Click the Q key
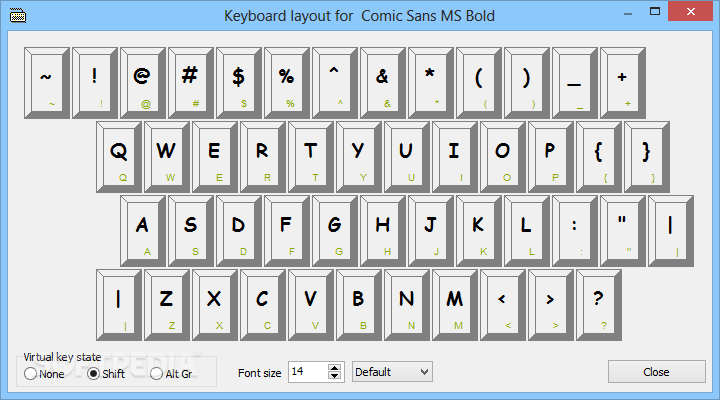Screen dimensions: 720x400 point(119,157)
